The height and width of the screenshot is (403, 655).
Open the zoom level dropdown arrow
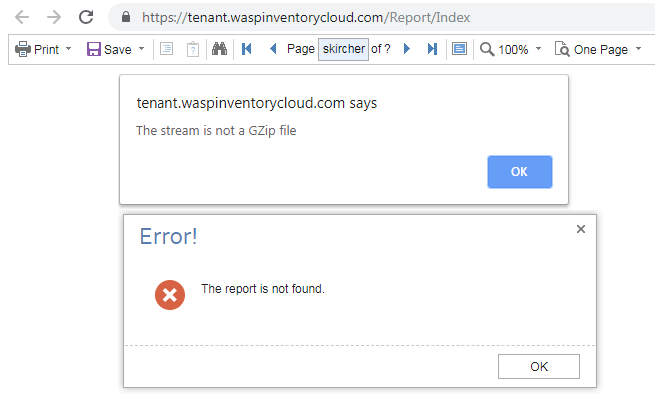coord(538,49)
